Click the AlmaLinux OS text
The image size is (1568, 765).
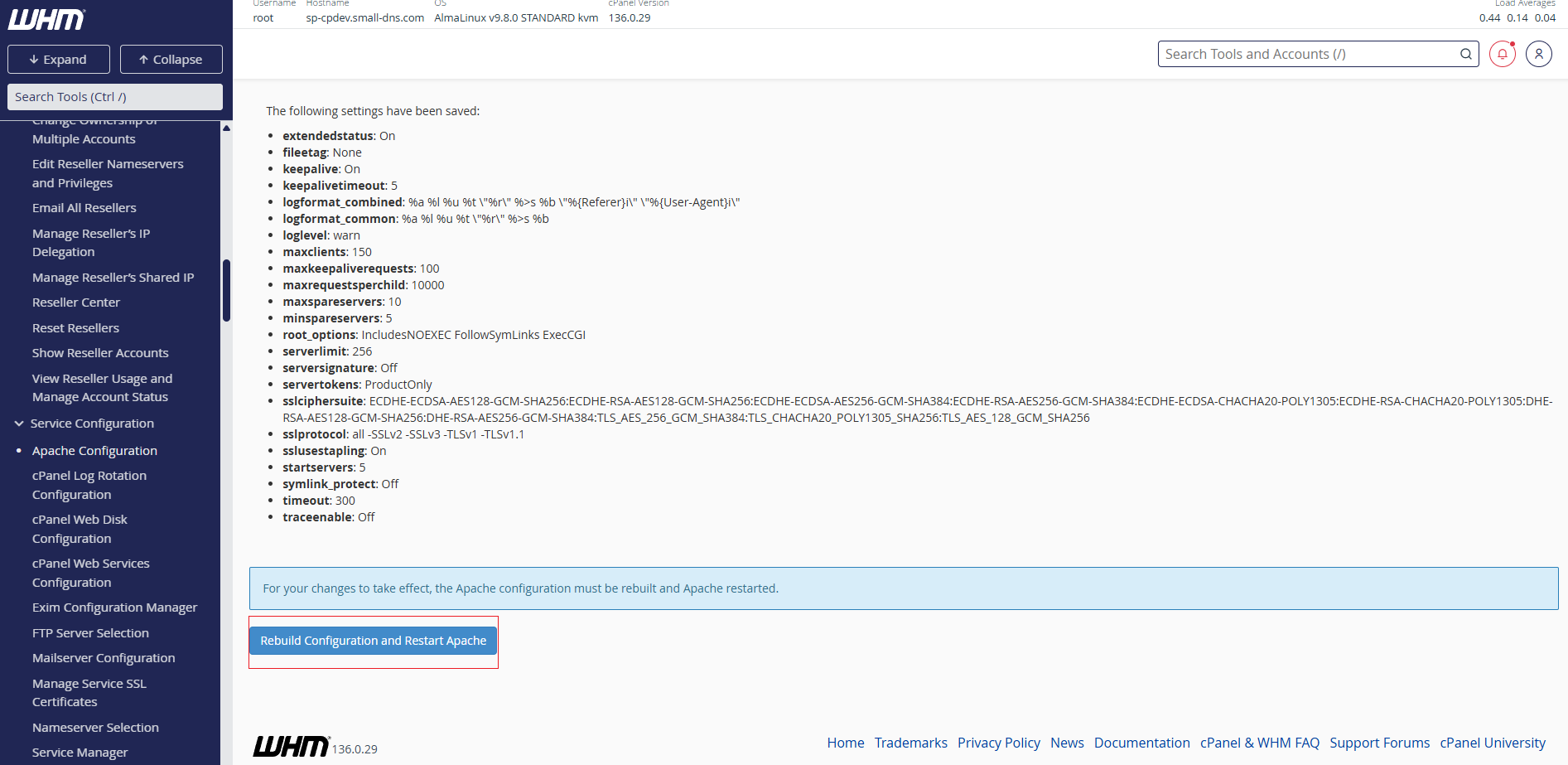click(x=516, y=17)
